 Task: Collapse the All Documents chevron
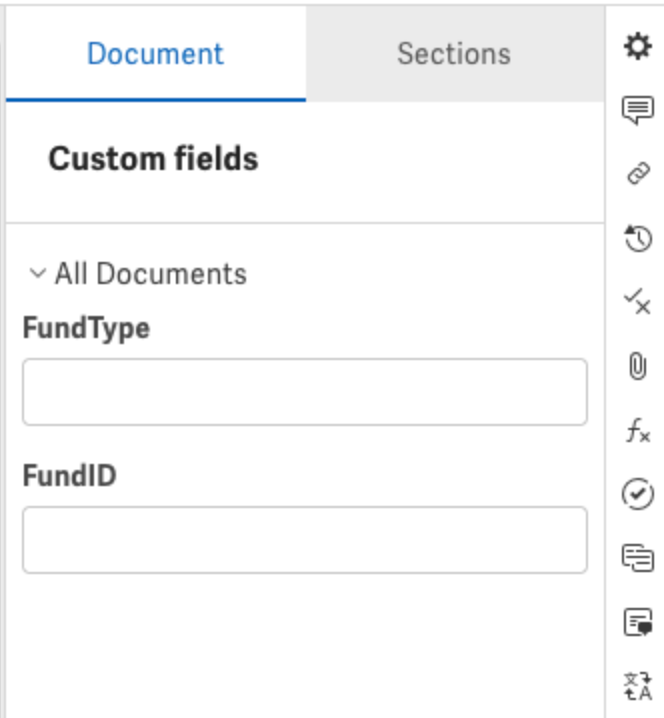pyautogui.click(x=38, y=274)
